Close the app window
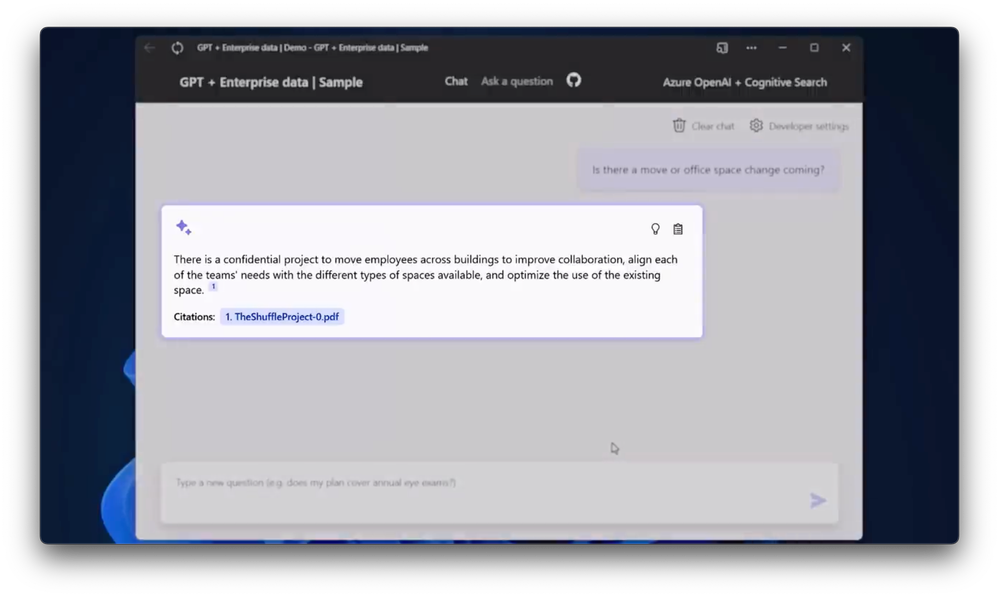Viewport: 999px width, 597px height. point(846,48)
